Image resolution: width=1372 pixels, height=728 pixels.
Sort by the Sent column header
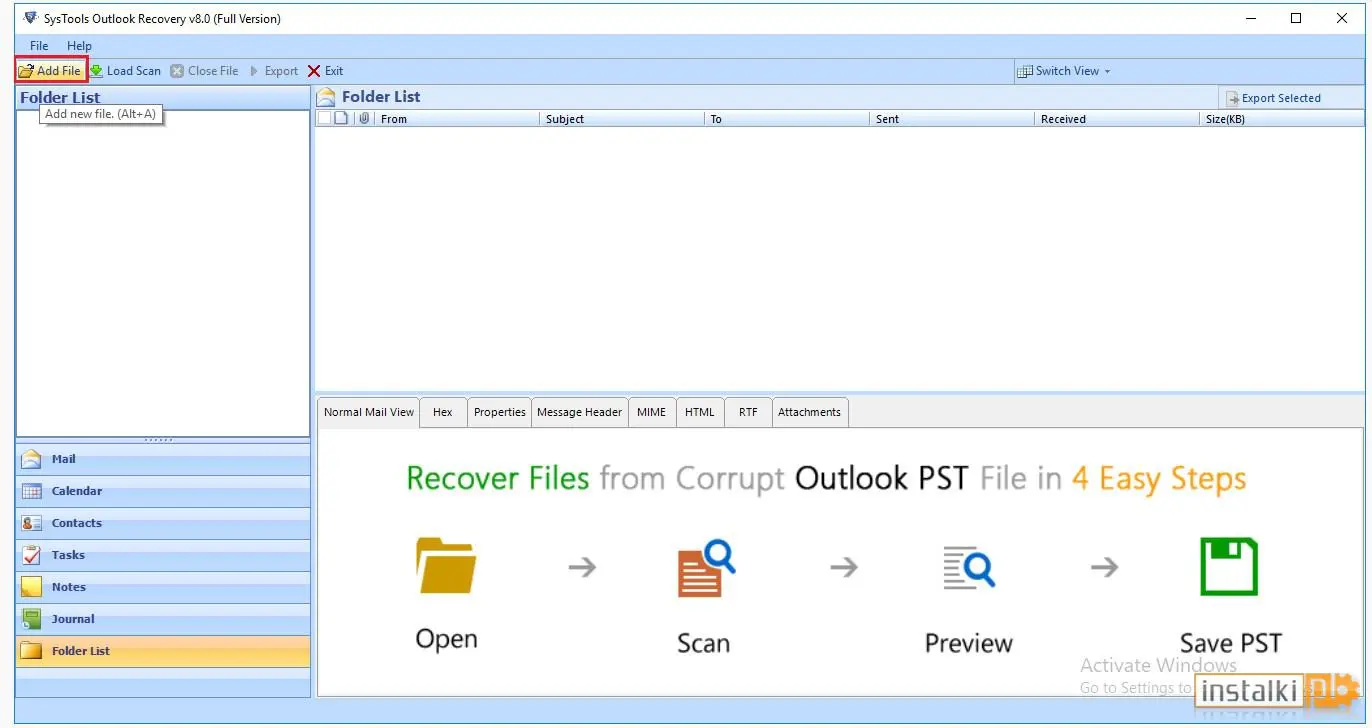(952, 119)
